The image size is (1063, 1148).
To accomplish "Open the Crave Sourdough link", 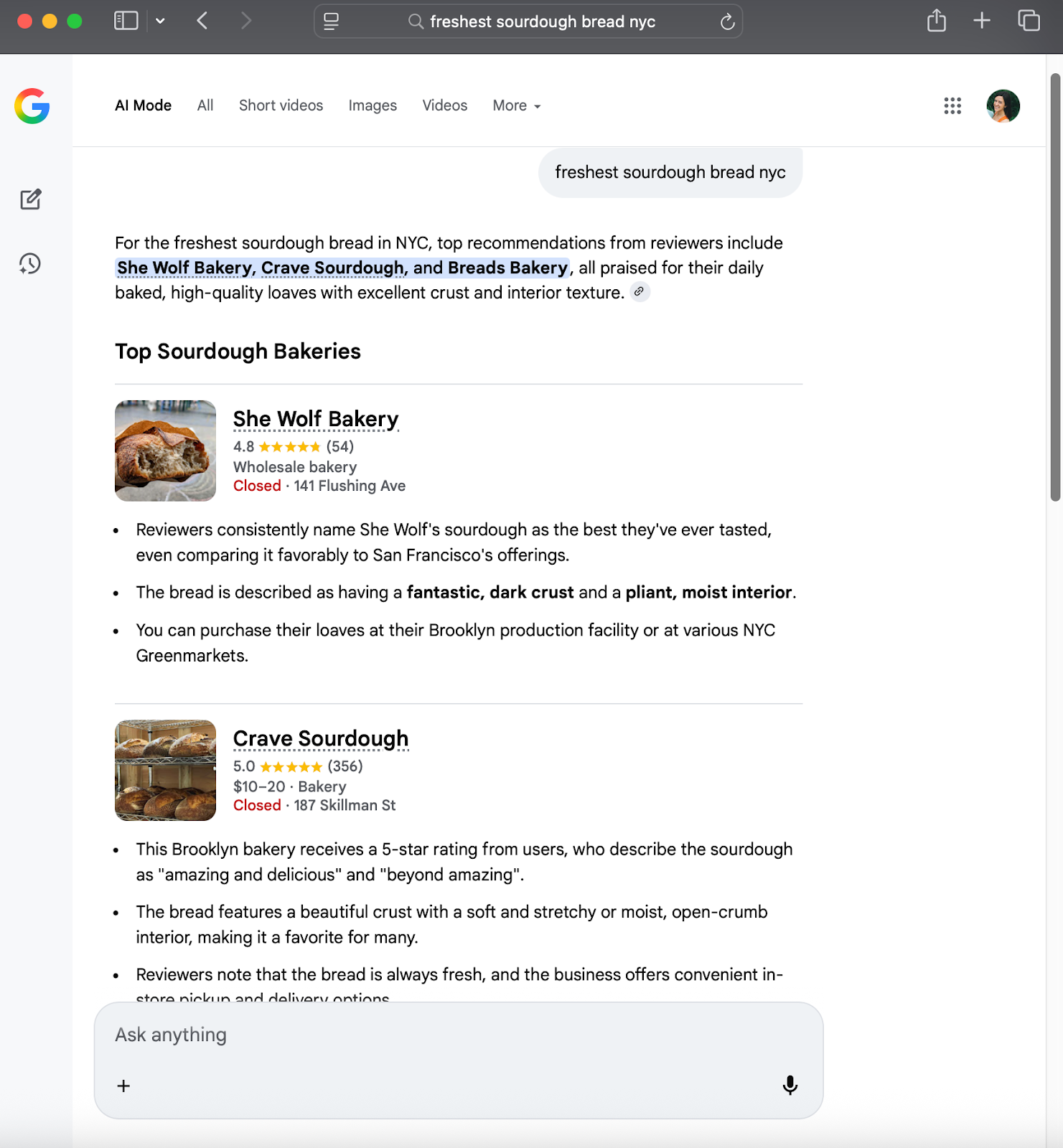I will (x=320, y=738).
